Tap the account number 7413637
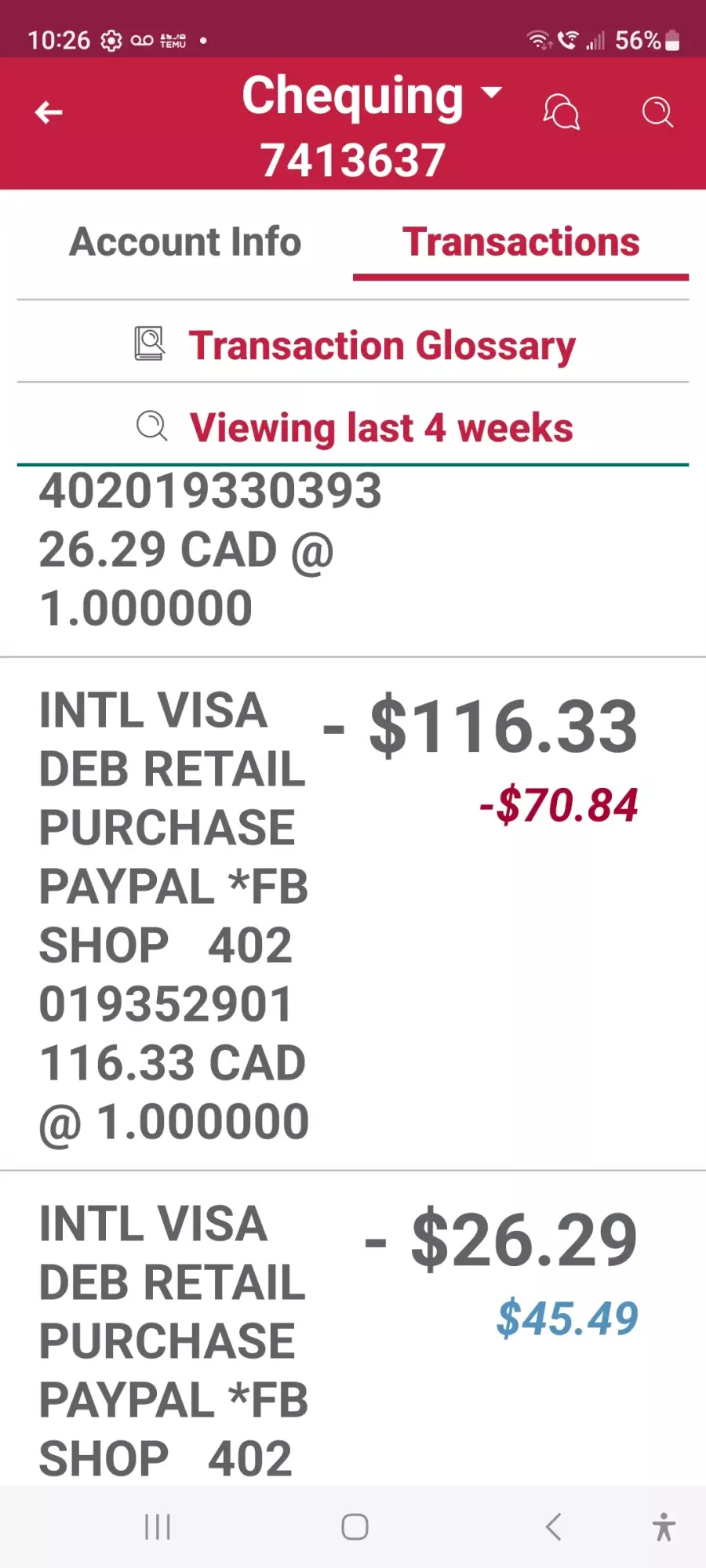Viewport: 706px width, 1568px height. [x=353, y=160]
